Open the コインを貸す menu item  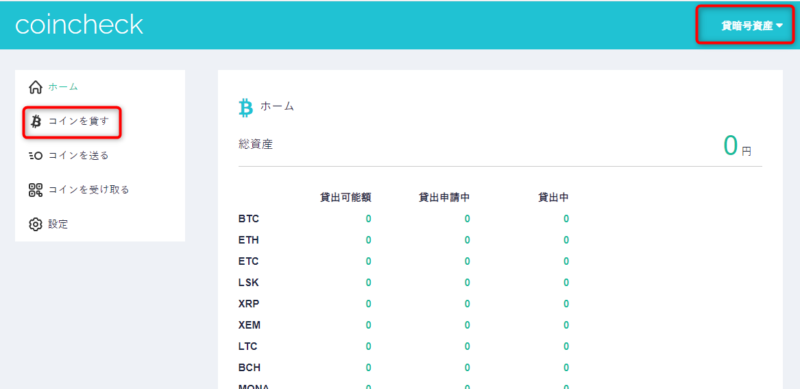point(79,121)
